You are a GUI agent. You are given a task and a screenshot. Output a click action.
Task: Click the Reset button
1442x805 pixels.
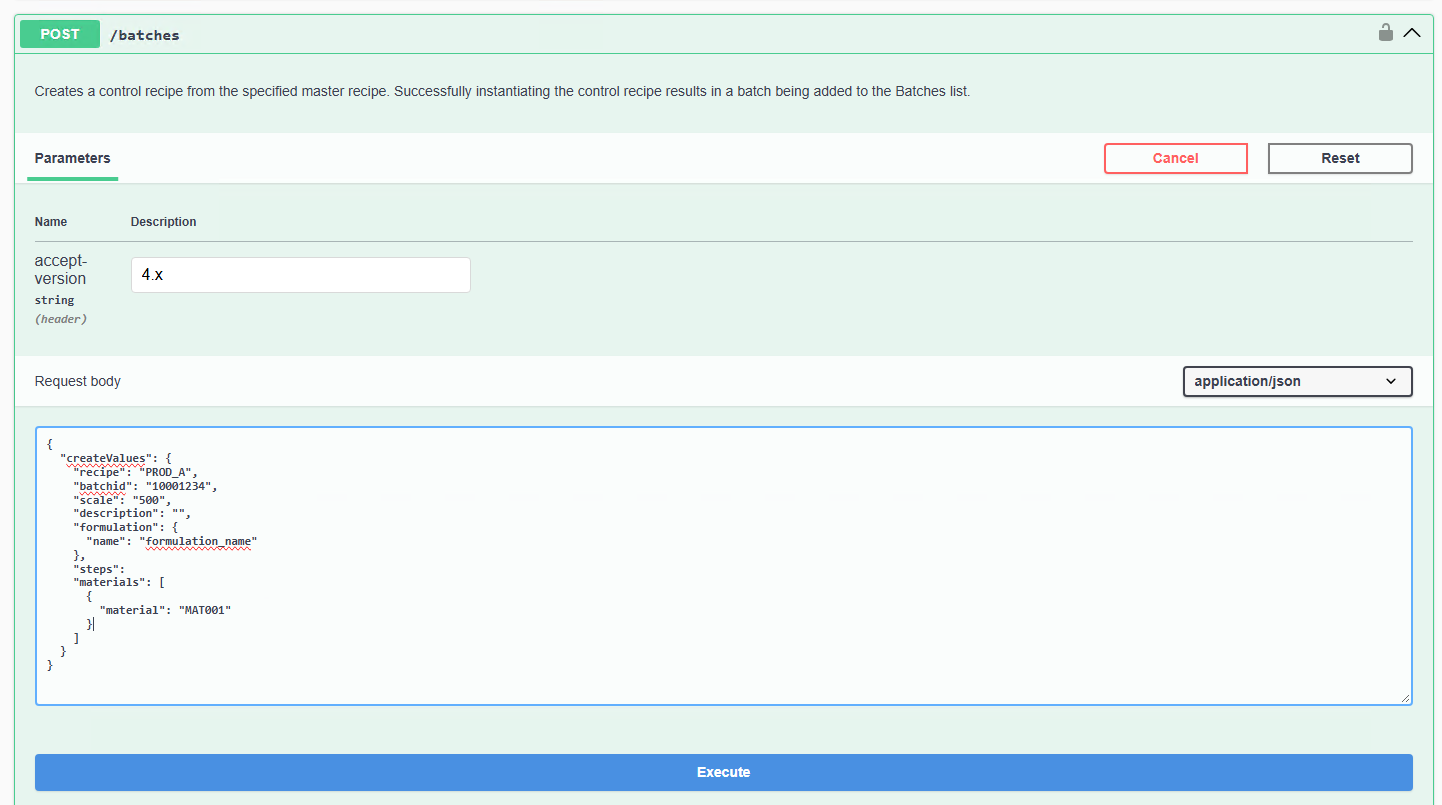tap(1340, 158)
